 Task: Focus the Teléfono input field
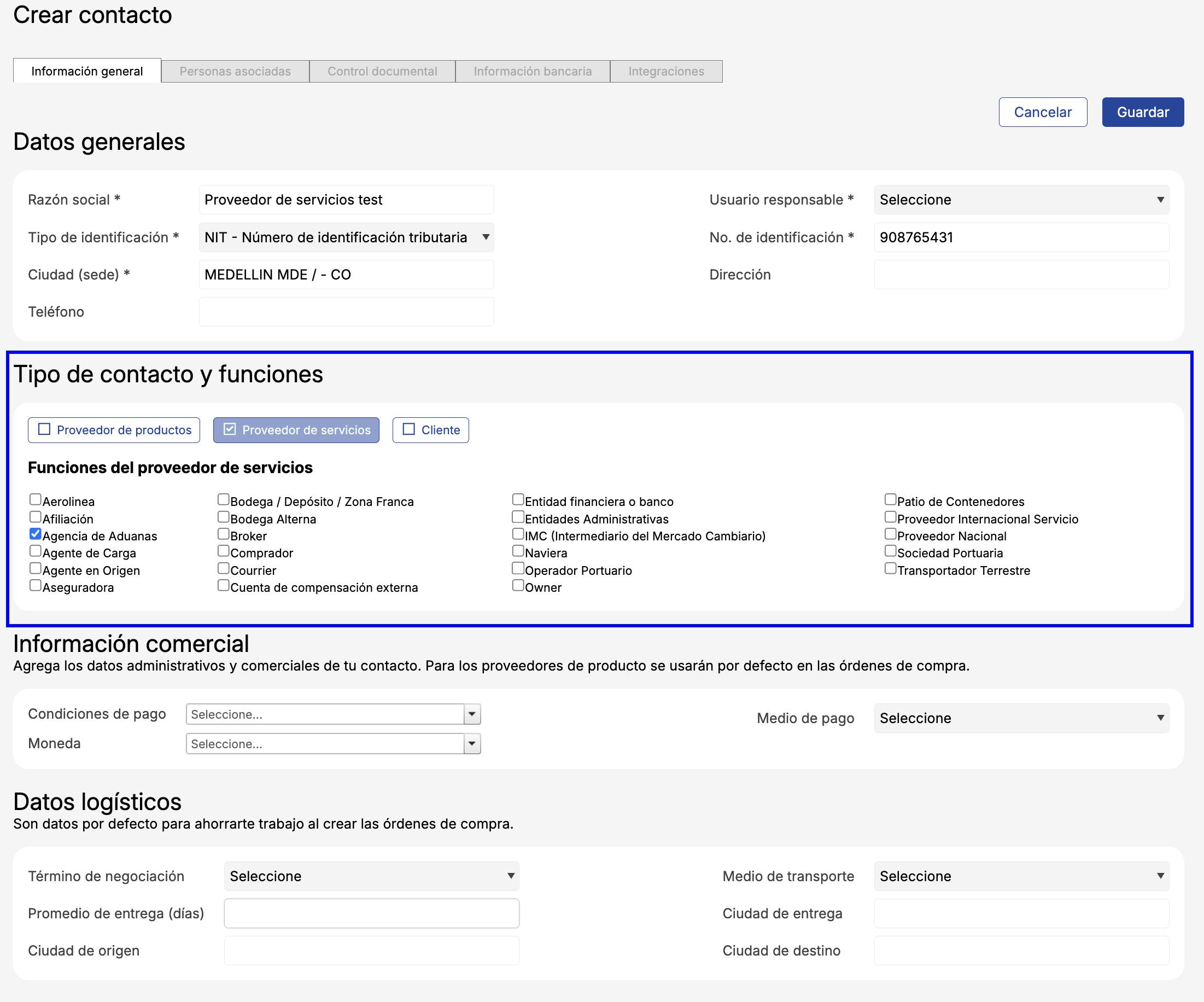[x=346, y=312]
